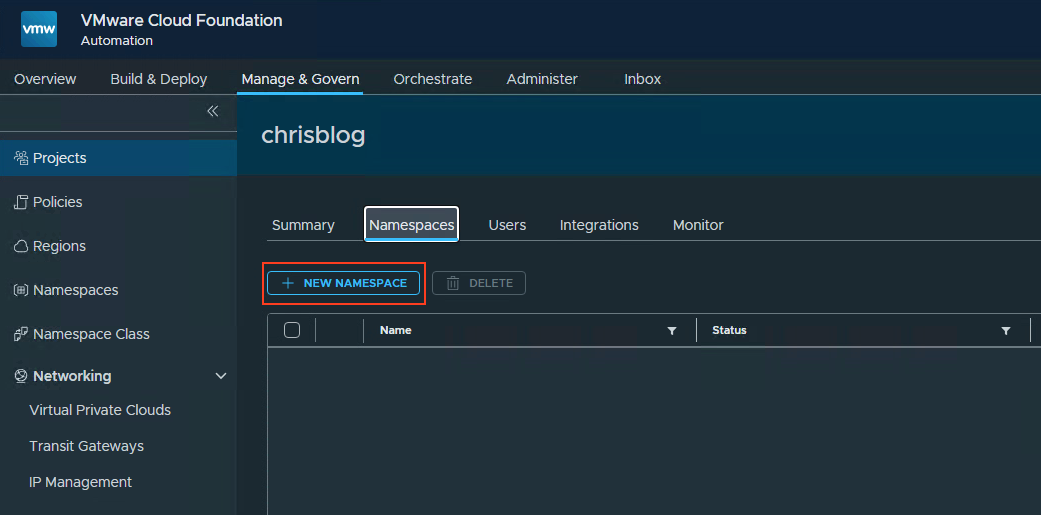Click the Networking globe icon

pos(21,376)
